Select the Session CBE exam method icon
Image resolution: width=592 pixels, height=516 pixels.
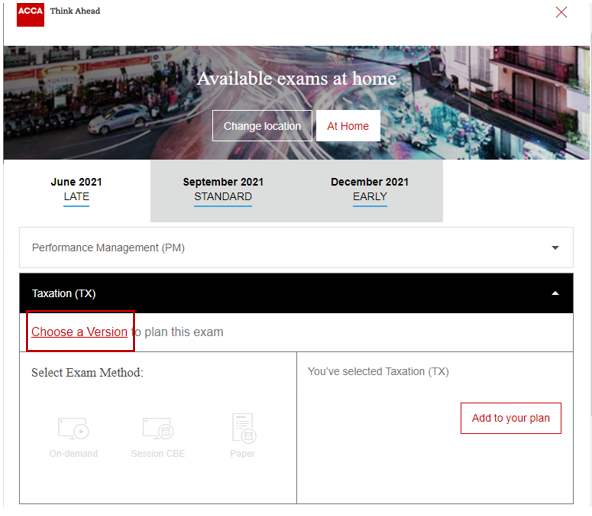(158, 428)
